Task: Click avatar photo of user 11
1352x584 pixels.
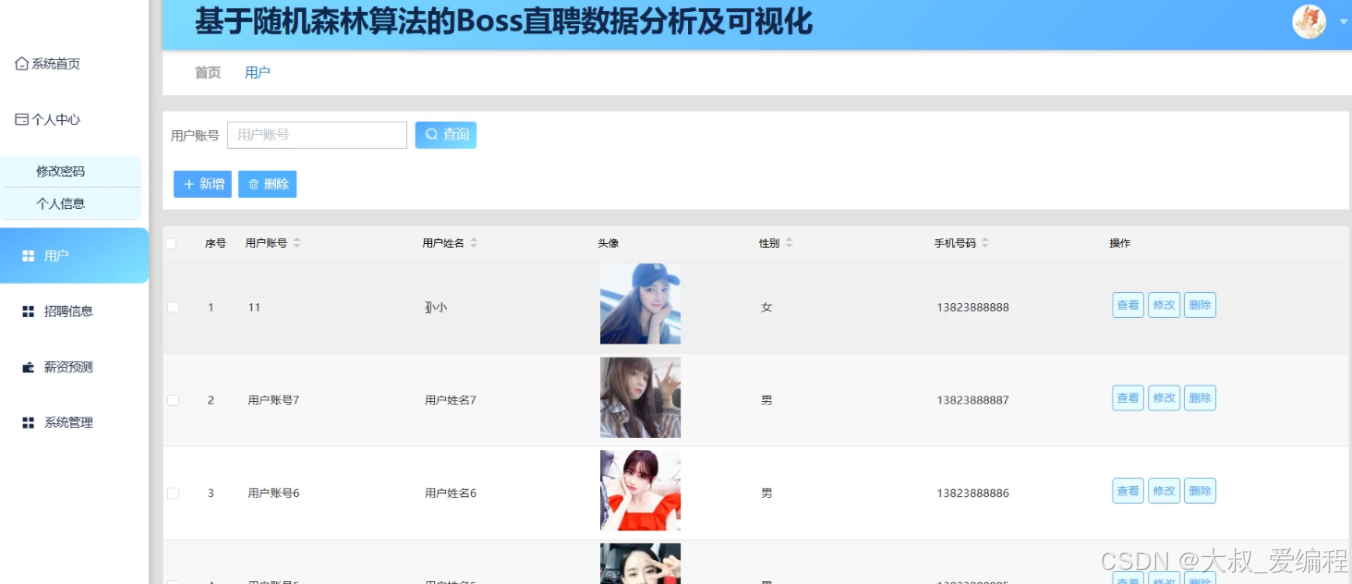Action: [640, 304]
